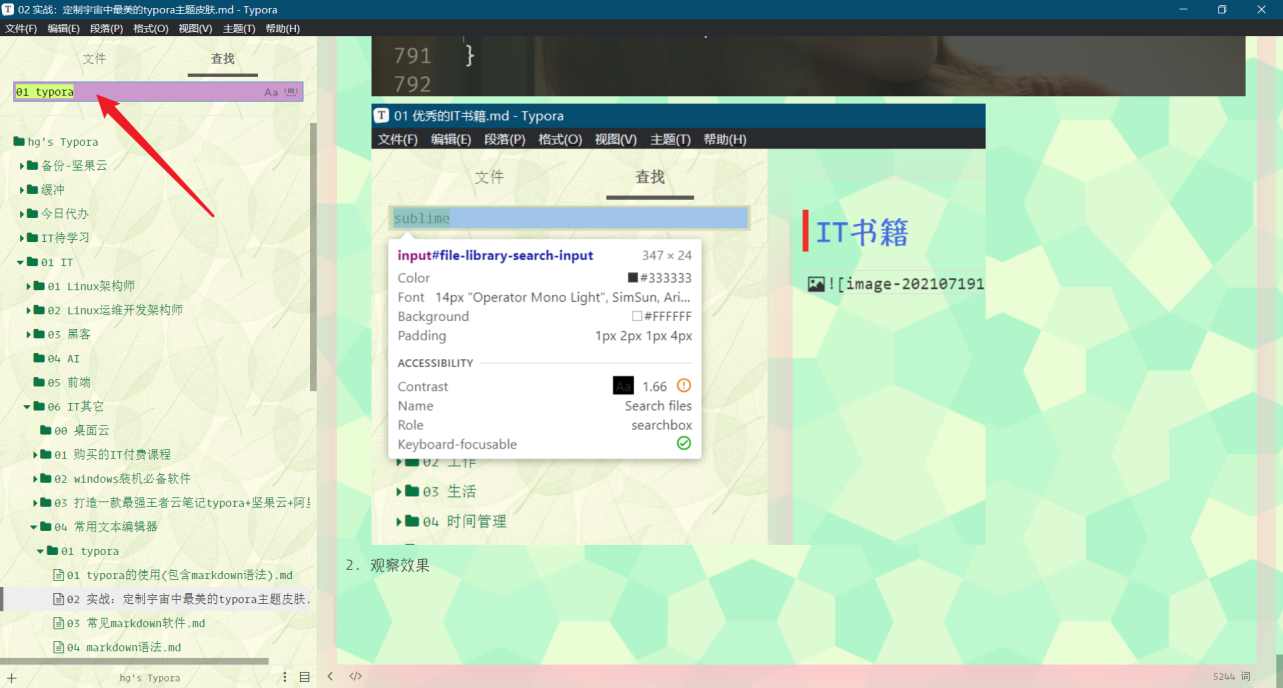Expand the 01 Linux架构师 folder

29,286
